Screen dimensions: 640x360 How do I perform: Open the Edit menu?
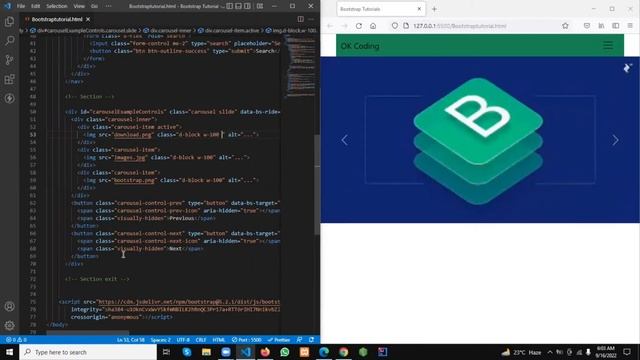click(36, 6)
